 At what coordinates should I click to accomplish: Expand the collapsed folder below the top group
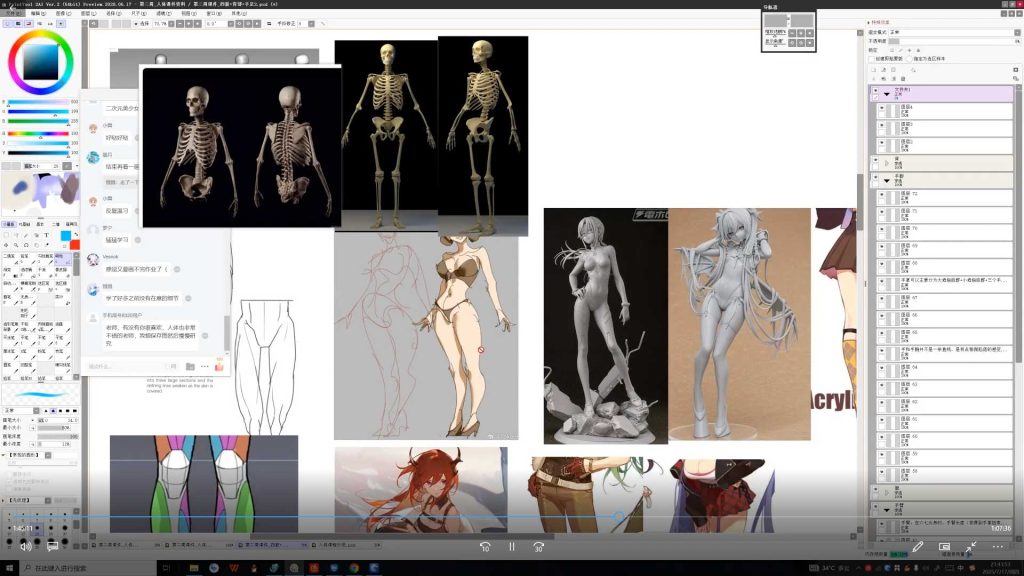[x=887, y=163]
